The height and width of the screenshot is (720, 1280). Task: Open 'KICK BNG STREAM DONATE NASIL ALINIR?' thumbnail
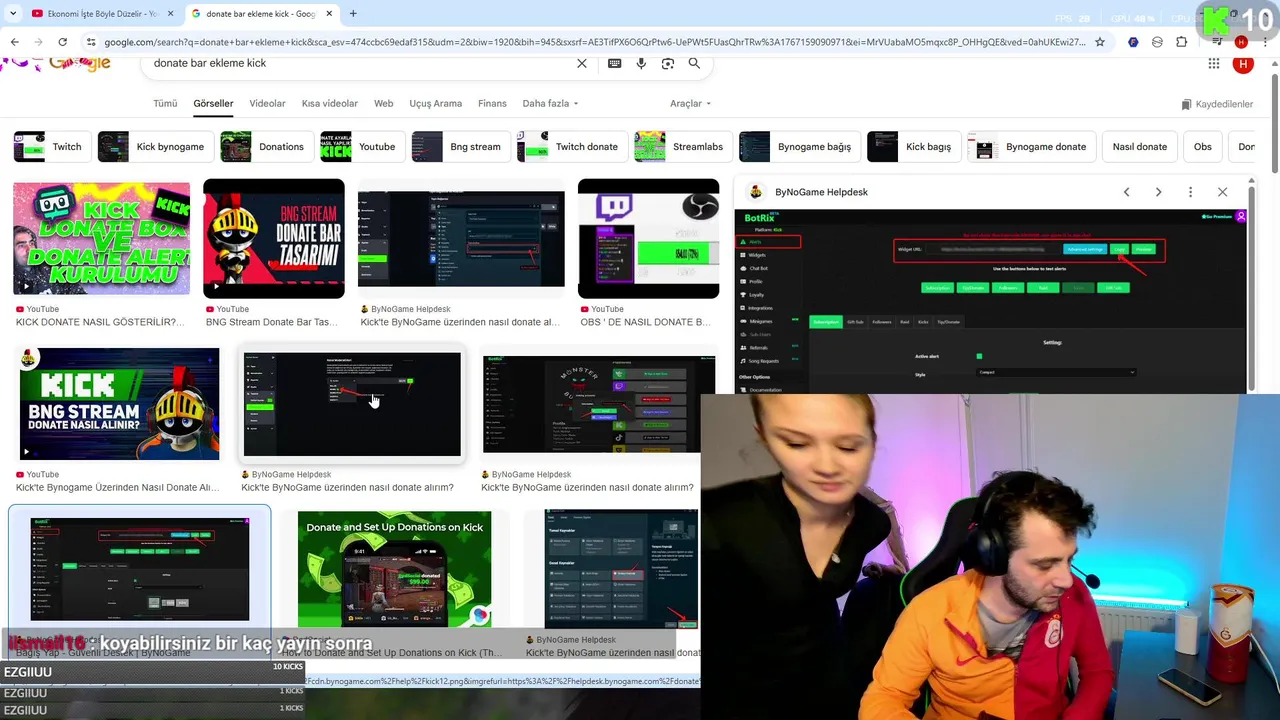119,404
